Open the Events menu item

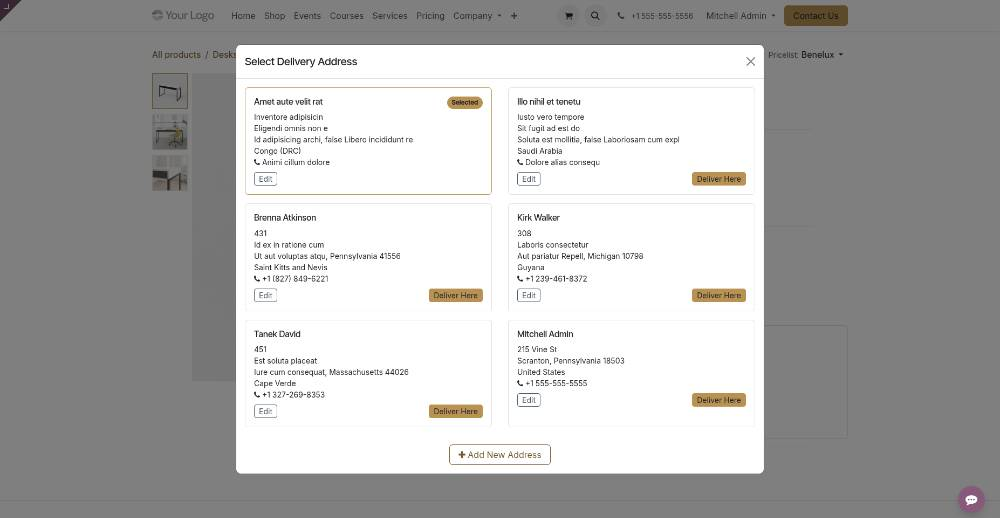[307, 16]
